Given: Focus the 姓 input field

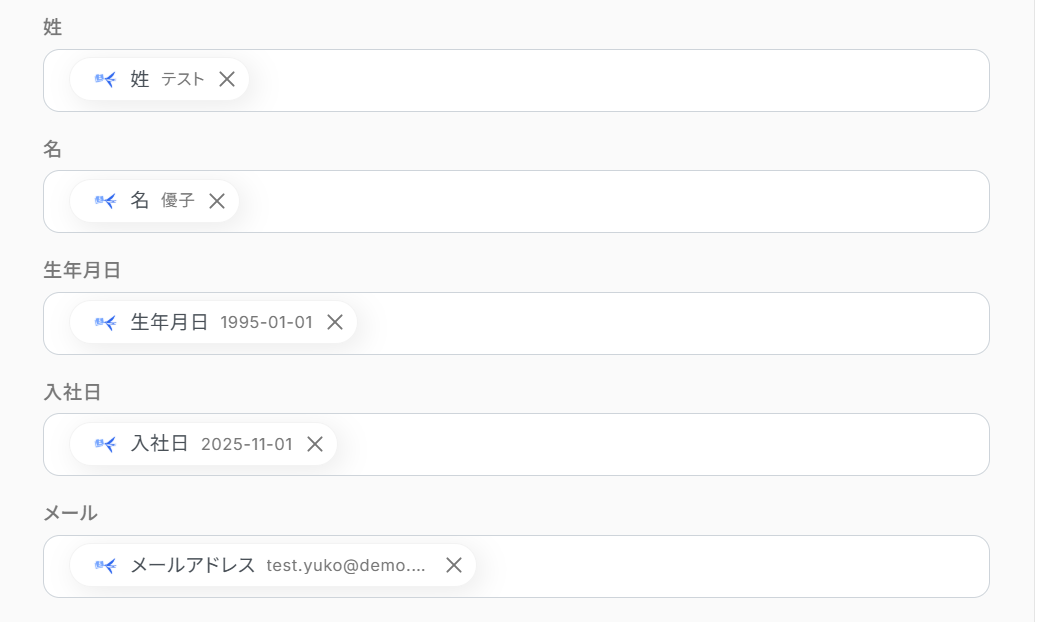Looking at the screenshot, I should [x=516, y=80].
